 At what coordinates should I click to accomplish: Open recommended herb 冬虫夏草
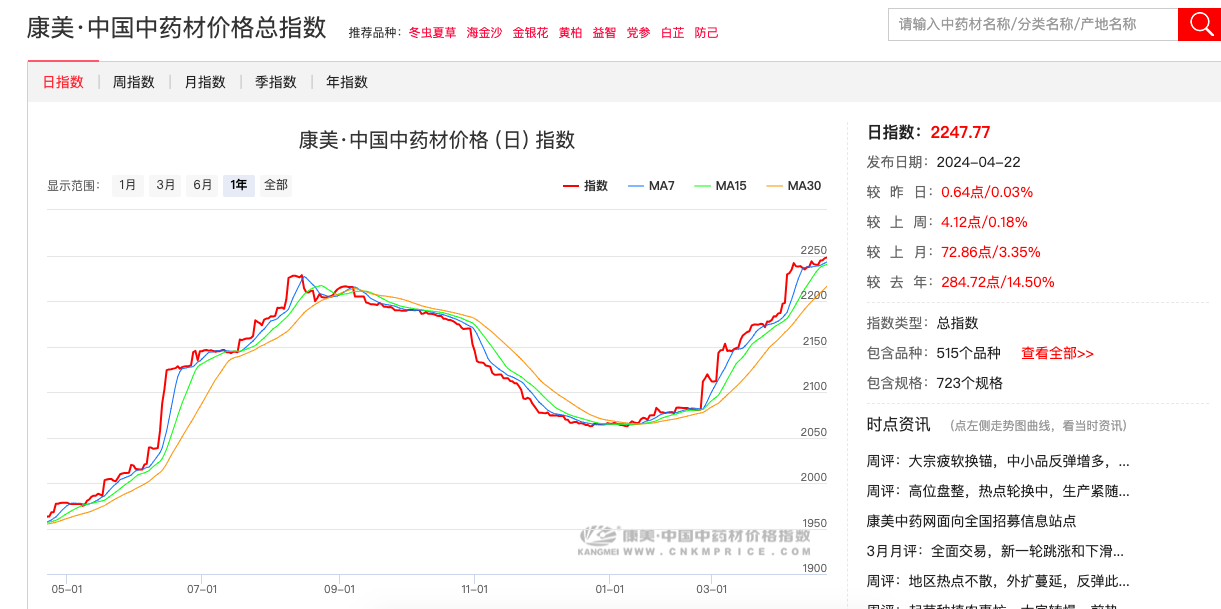[x=432, y=33]
